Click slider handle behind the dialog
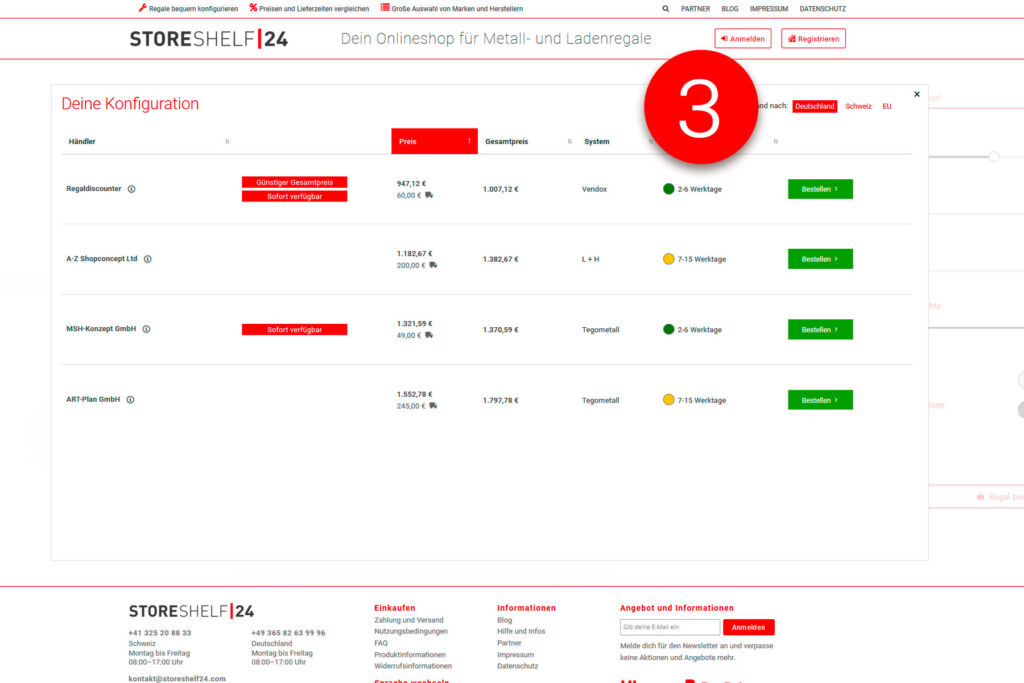This screenshot has width=1024, height=683. click(994, 157)
